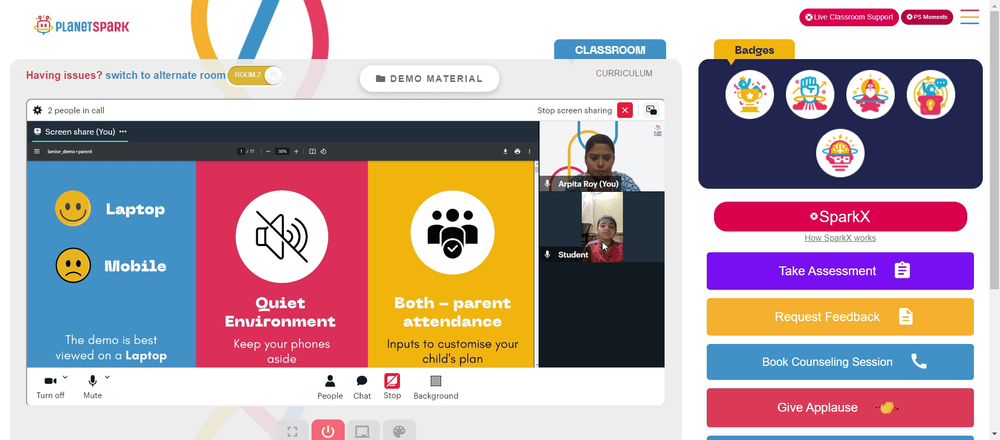Image resolution: width=1000 pixels, height=440 pixels.
Task: Select the wizard gnome badge
Action: (870, 94)
